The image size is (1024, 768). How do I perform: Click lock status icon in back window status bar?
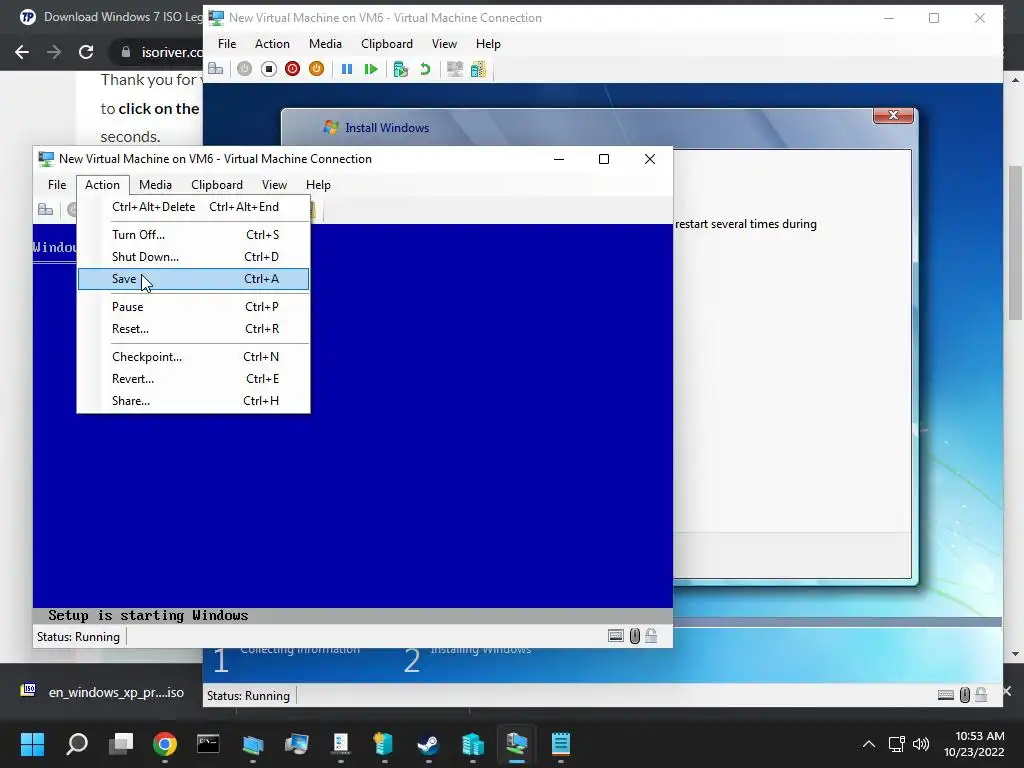981,695
